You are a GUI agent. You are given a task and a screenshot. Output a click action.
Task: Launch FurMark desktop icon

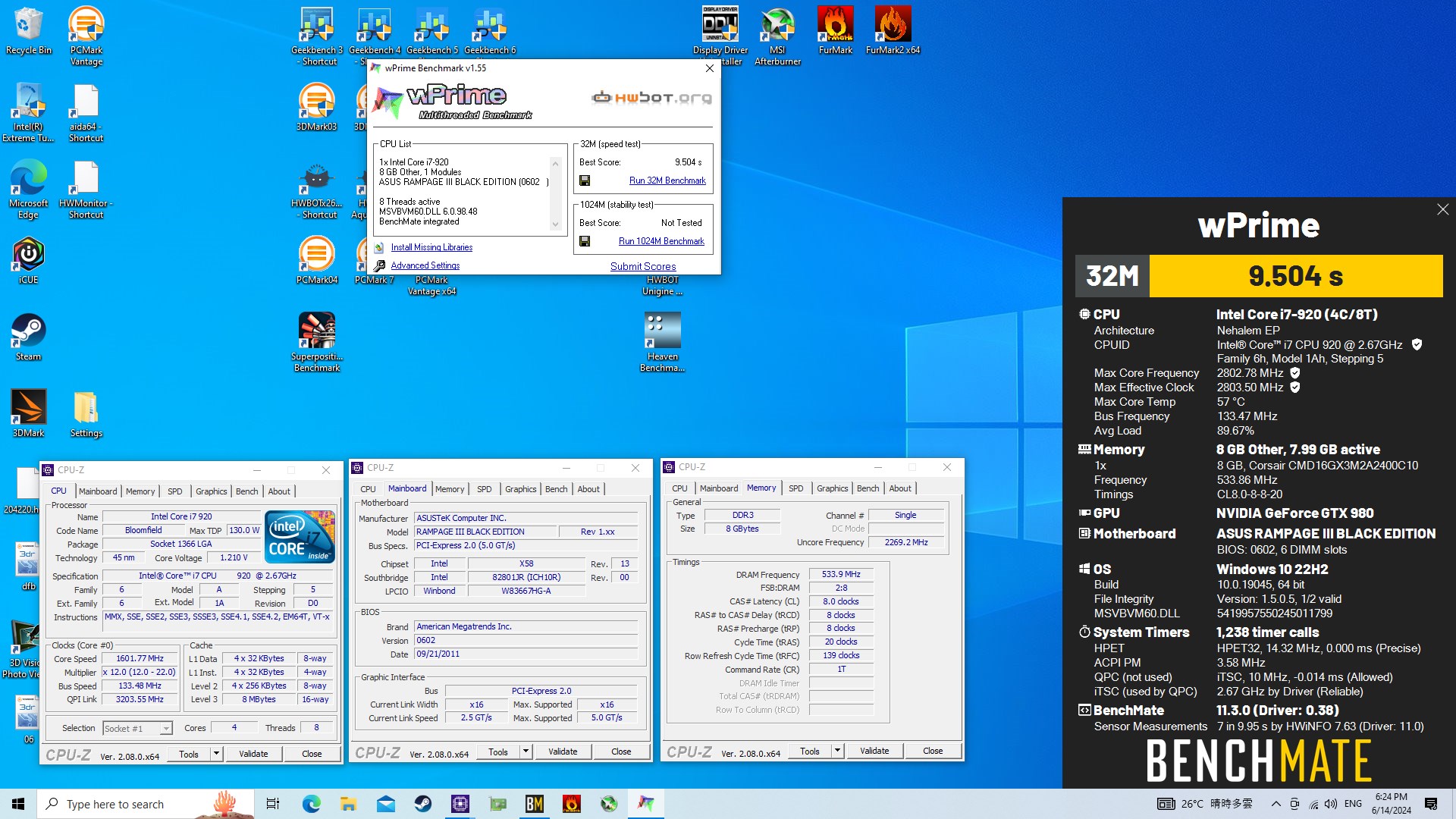836,30
